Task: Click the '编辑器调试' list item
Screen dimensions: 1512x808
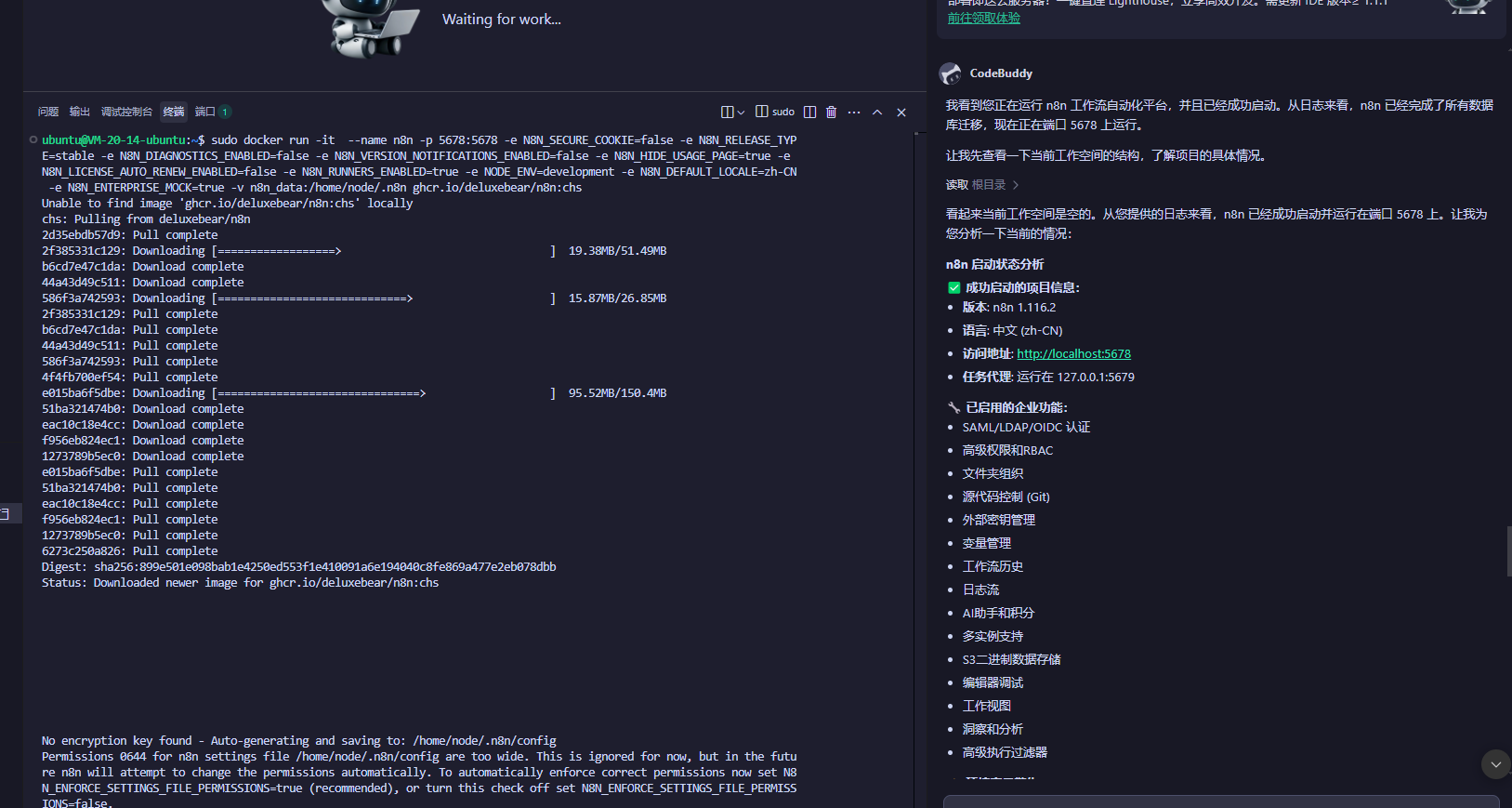Action: point(993,682)
